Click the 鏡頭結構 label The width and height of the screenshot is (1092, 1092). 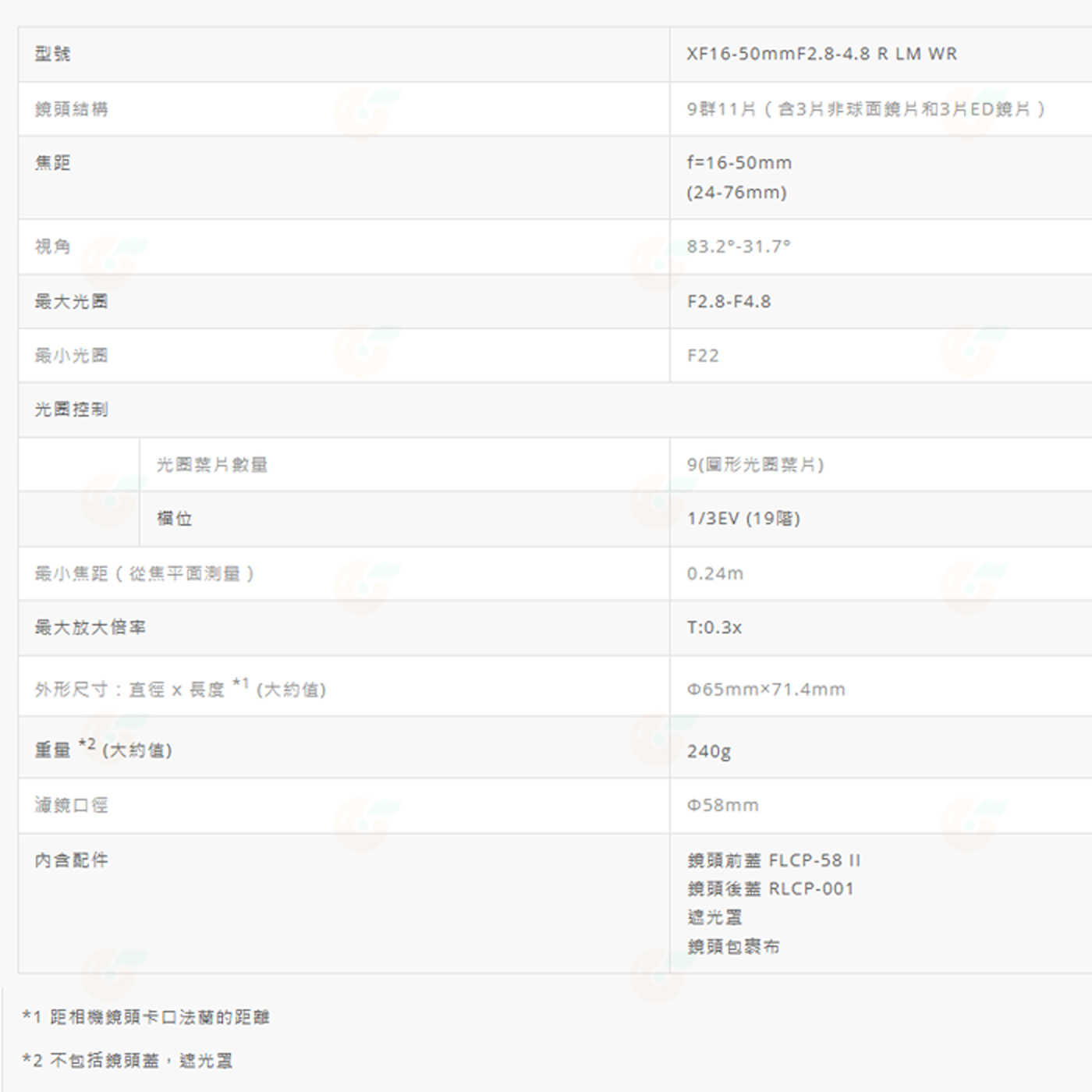pyautogui.click(x=71, y=108)
